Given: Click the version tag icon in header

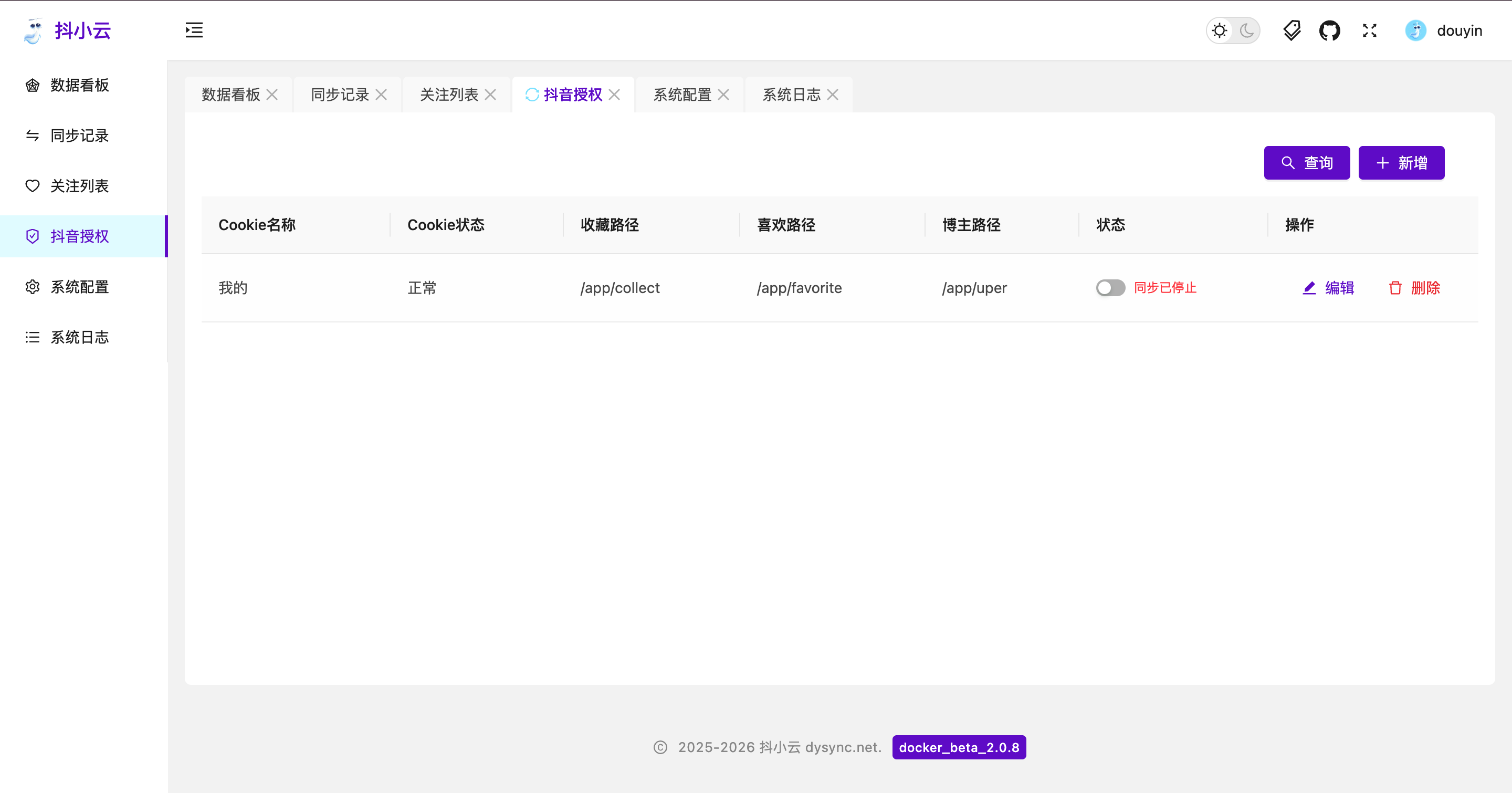Looking at the screenshot, I should (1291, 30).
